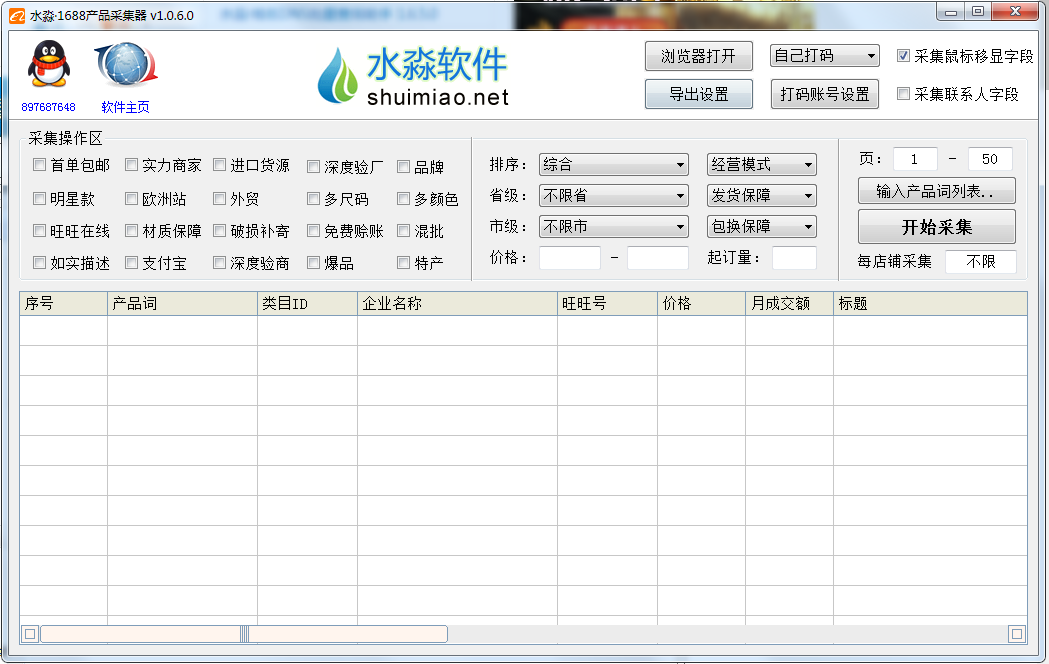This screenshot has width=1049, height=664.
Task: Open the globe software homepage icon
Action: 126,65
